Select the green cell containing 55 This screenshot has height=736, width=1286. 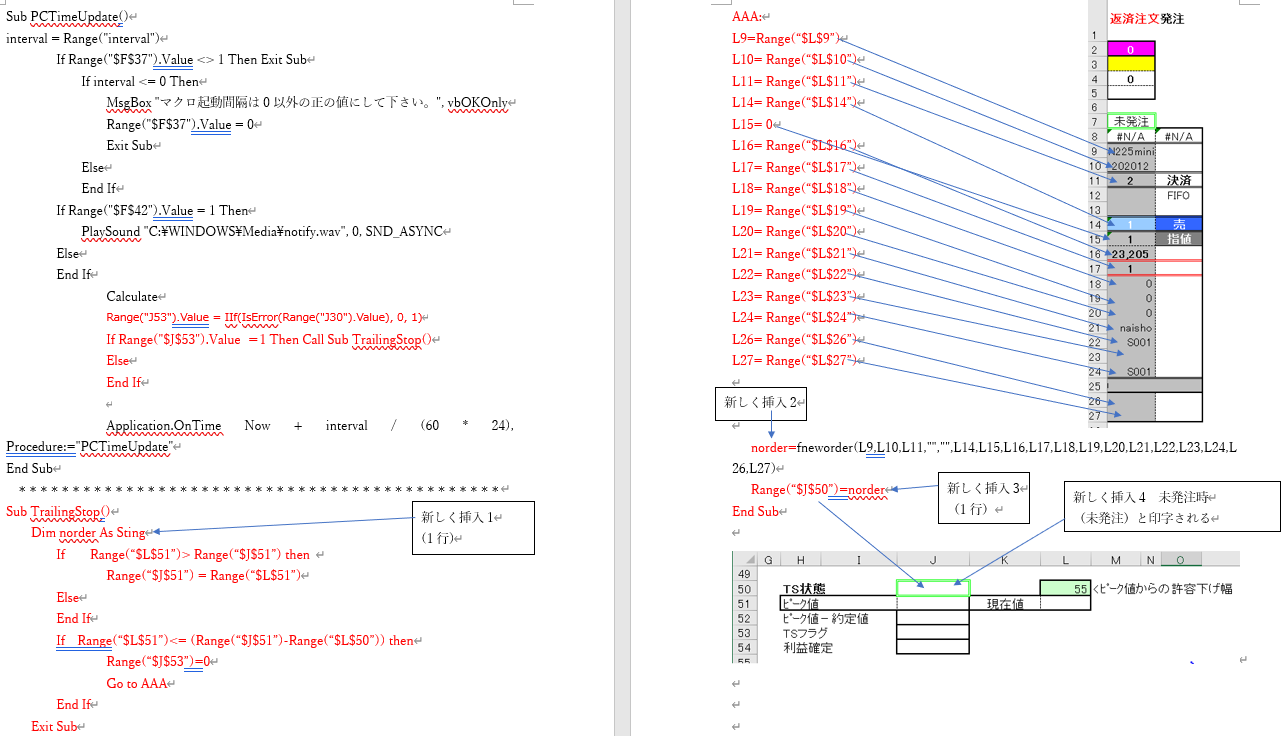(1065, 589)
